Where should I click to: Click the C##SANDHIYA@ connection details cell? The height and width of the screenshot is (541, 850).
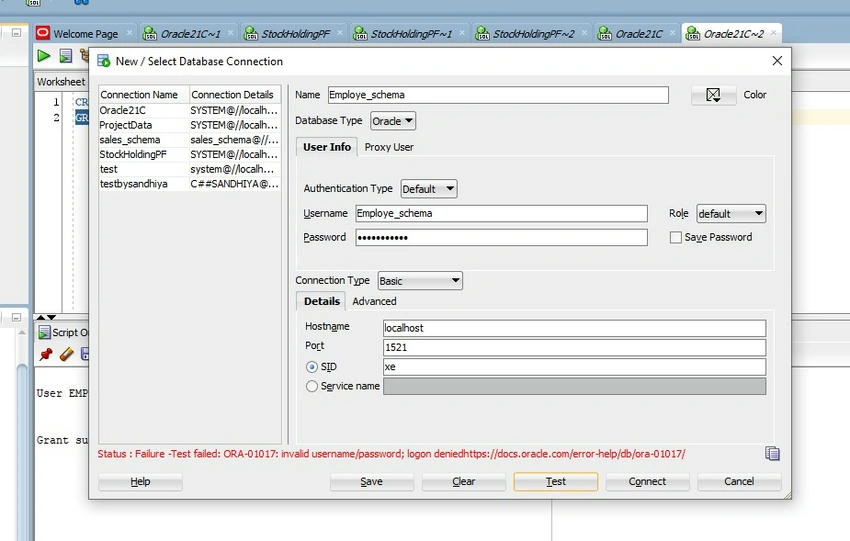coord(234,184)
